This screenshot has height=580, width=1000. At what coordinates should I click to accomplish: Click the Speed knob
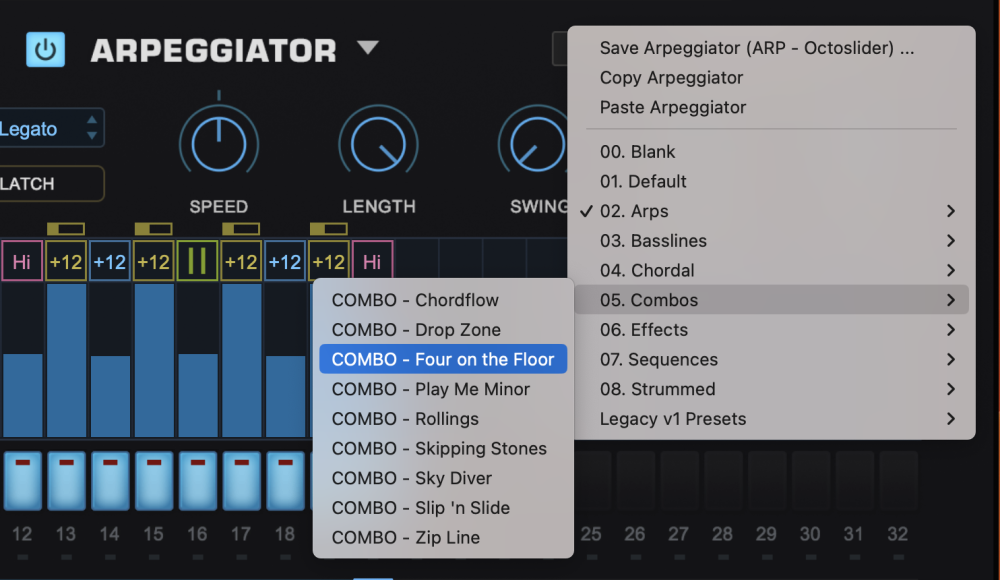click(219, 144)
